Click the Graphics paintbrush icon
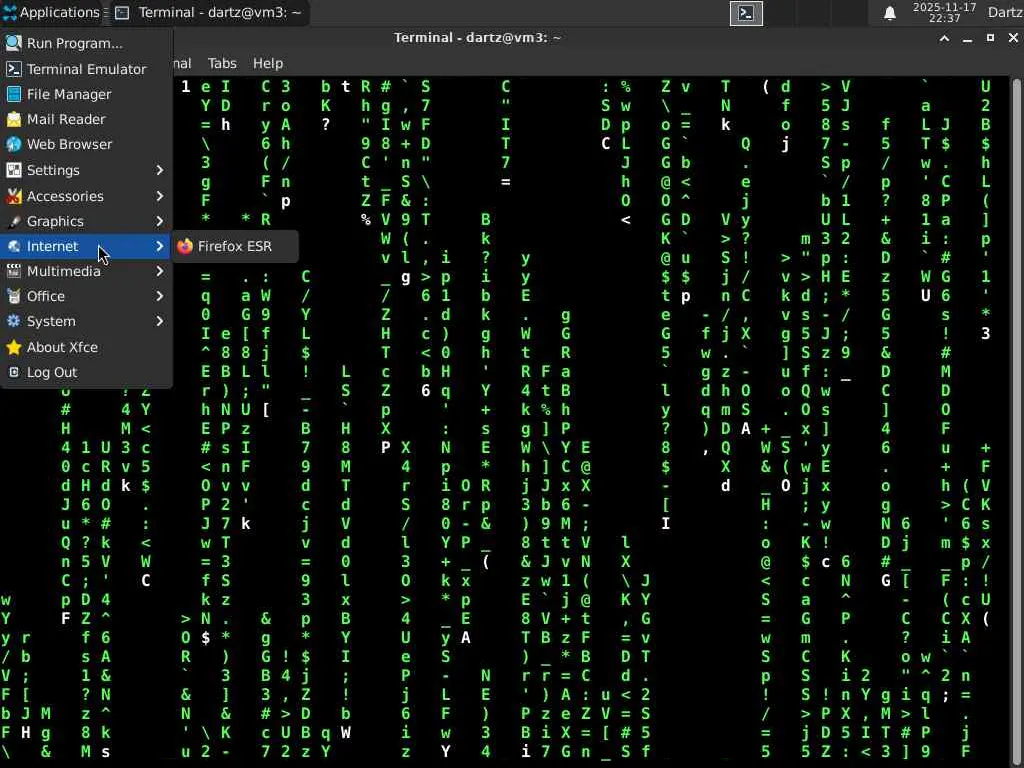The height and width of the screenshot is (768, 1024). click(13, 221)
